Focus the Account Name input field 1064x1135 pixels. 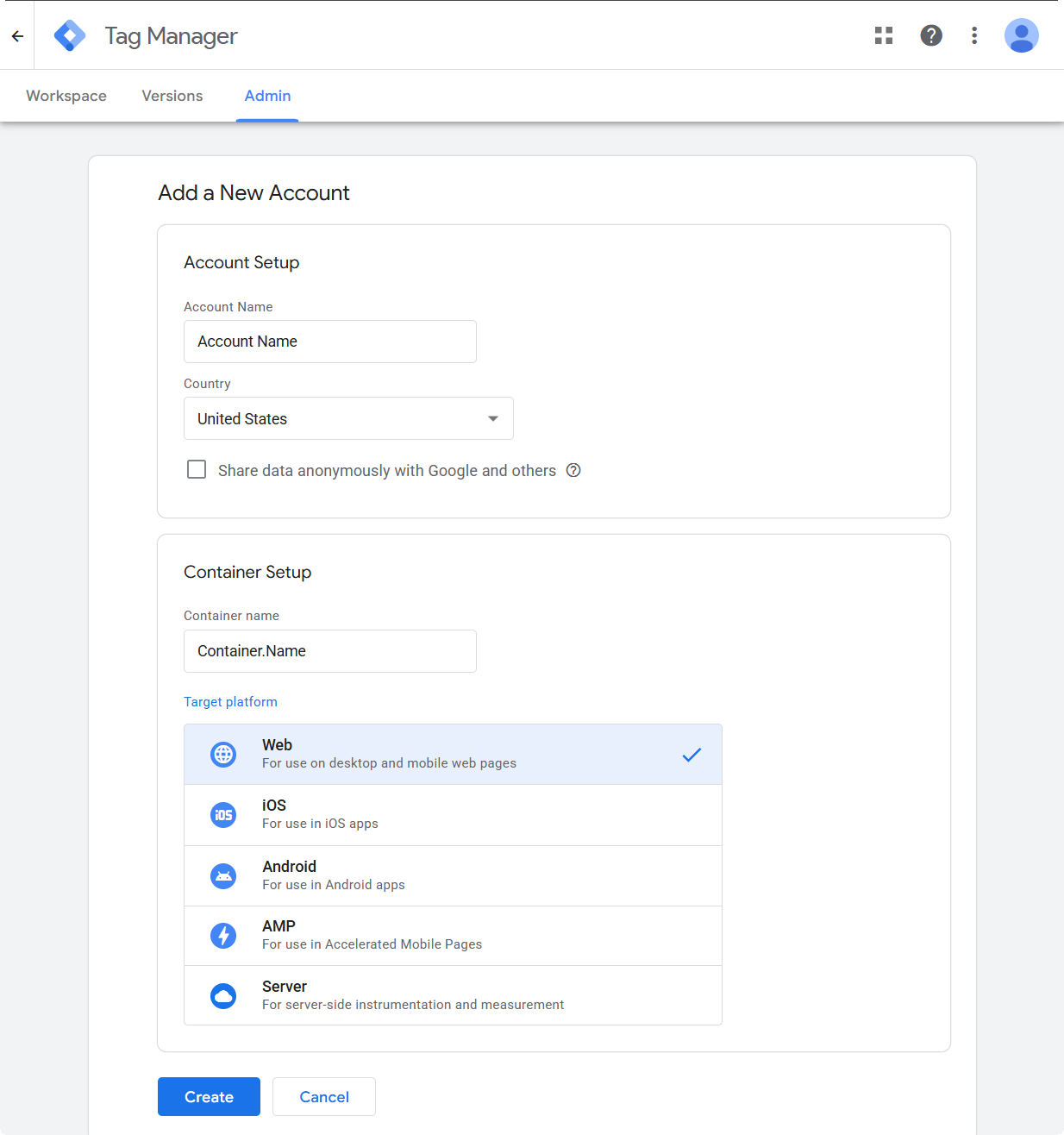pos(330,342)
